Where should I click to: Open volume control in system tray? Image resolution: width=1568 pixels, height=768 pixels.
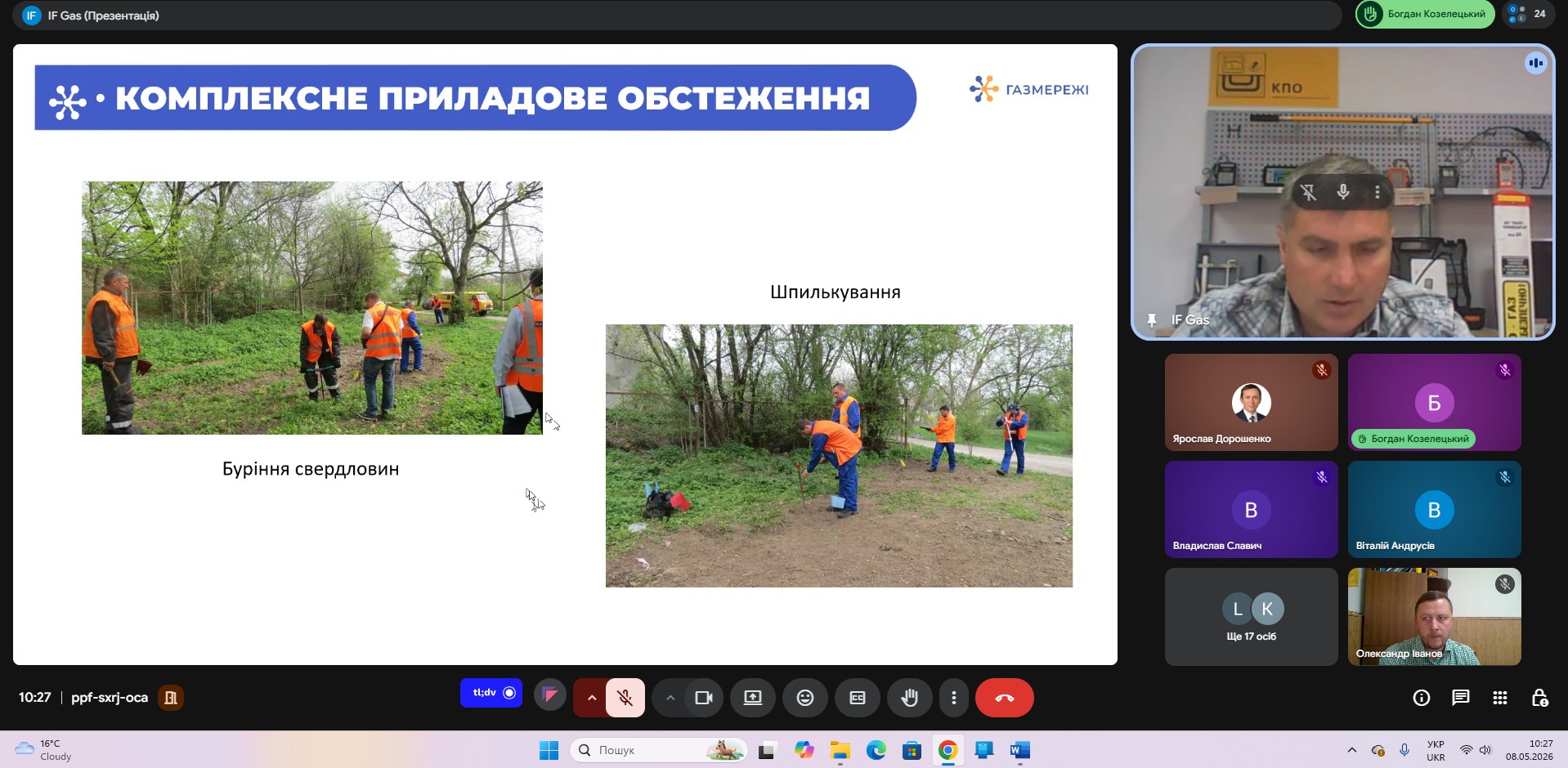coord(1485,750)
